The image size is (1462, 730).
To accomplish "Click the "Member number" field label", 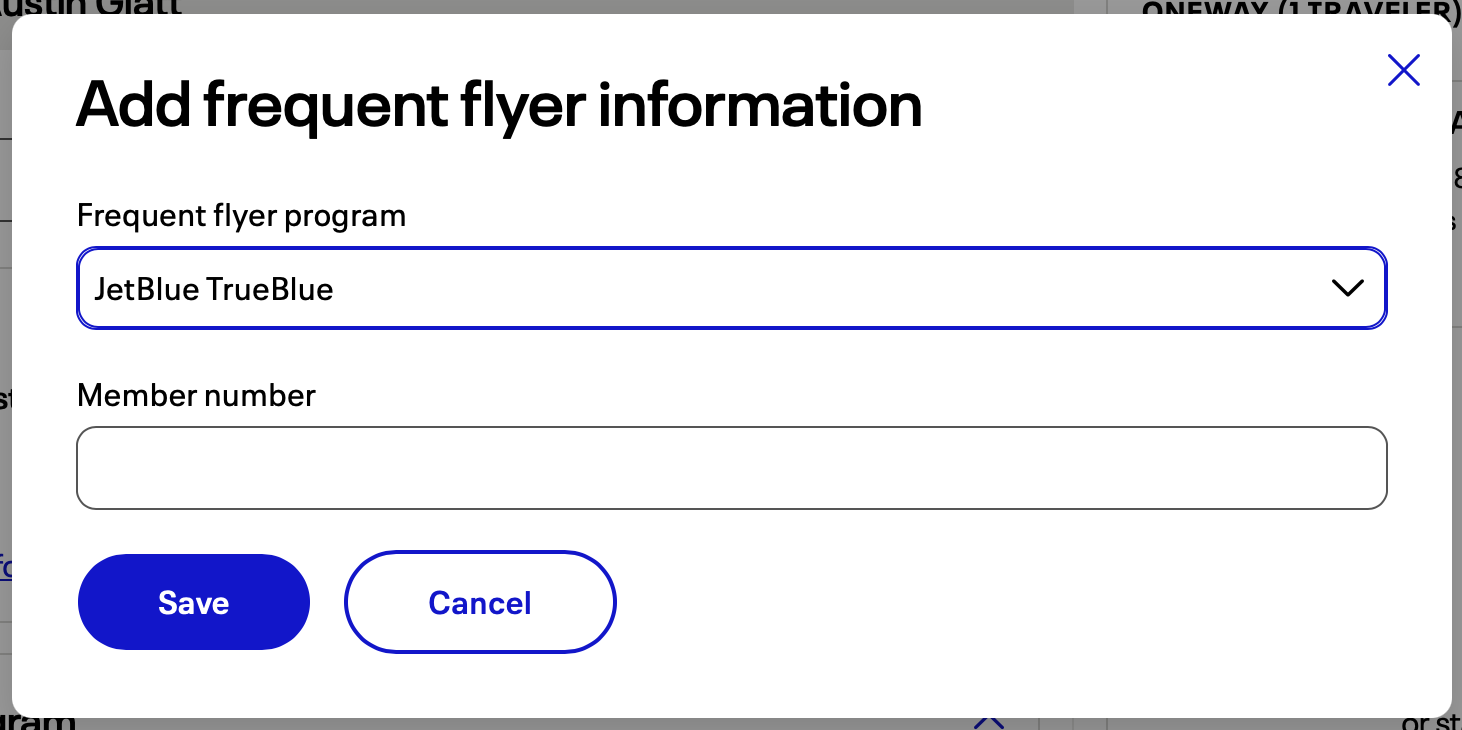I will point(196,396).
